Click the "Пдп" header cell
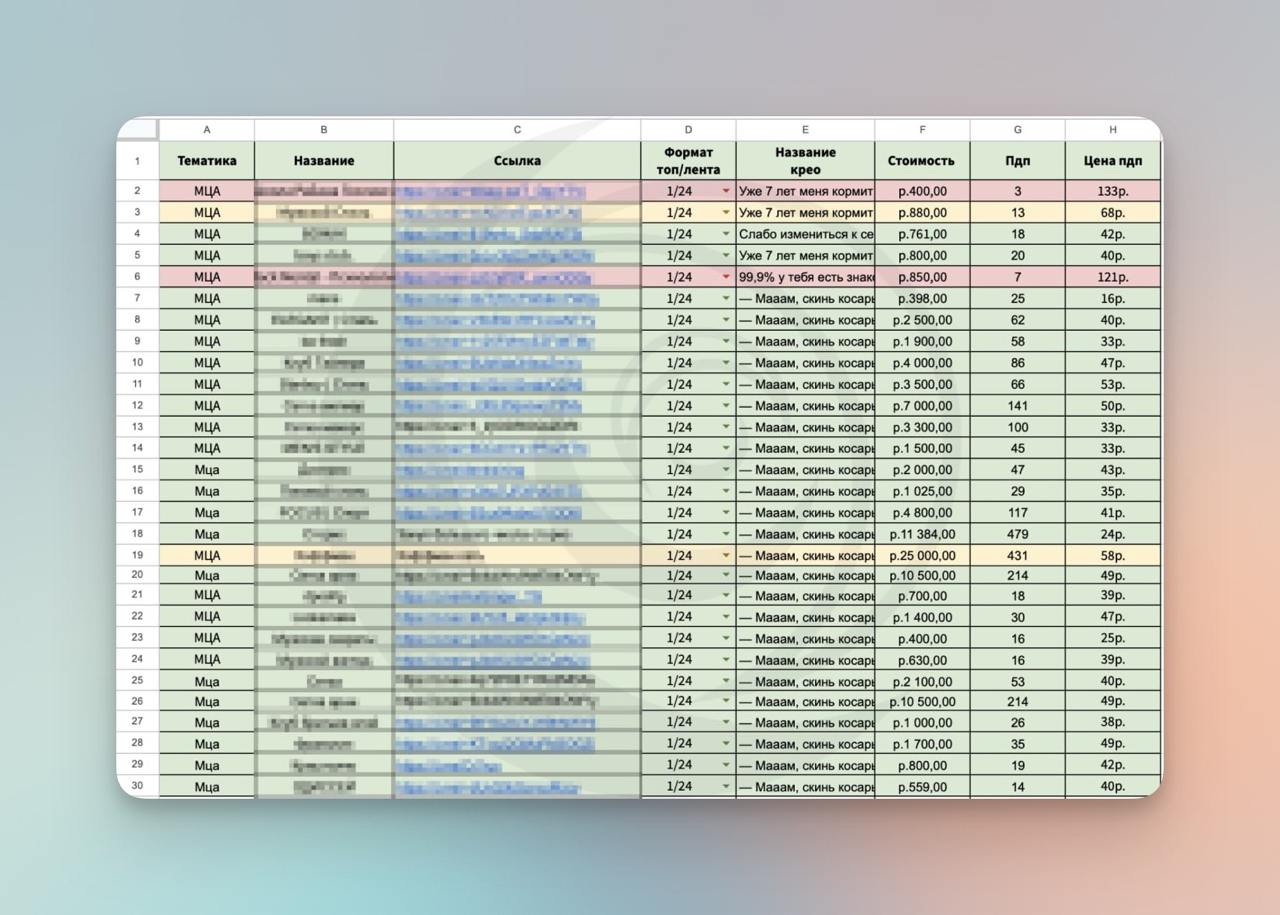The width and height of the screenshot is (1280, 915). click(1017, 160)
